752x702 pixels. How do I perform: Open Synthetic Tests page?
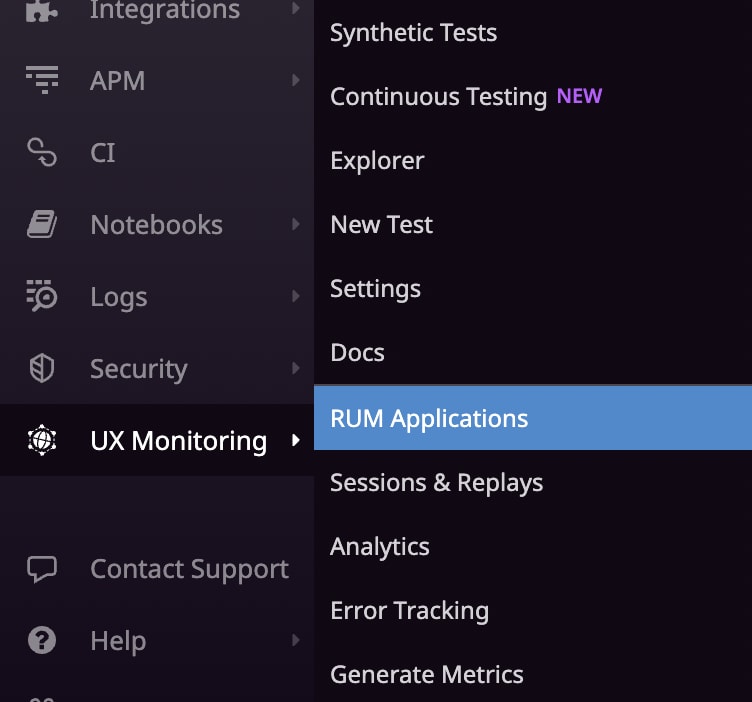[x=413, y=32]
